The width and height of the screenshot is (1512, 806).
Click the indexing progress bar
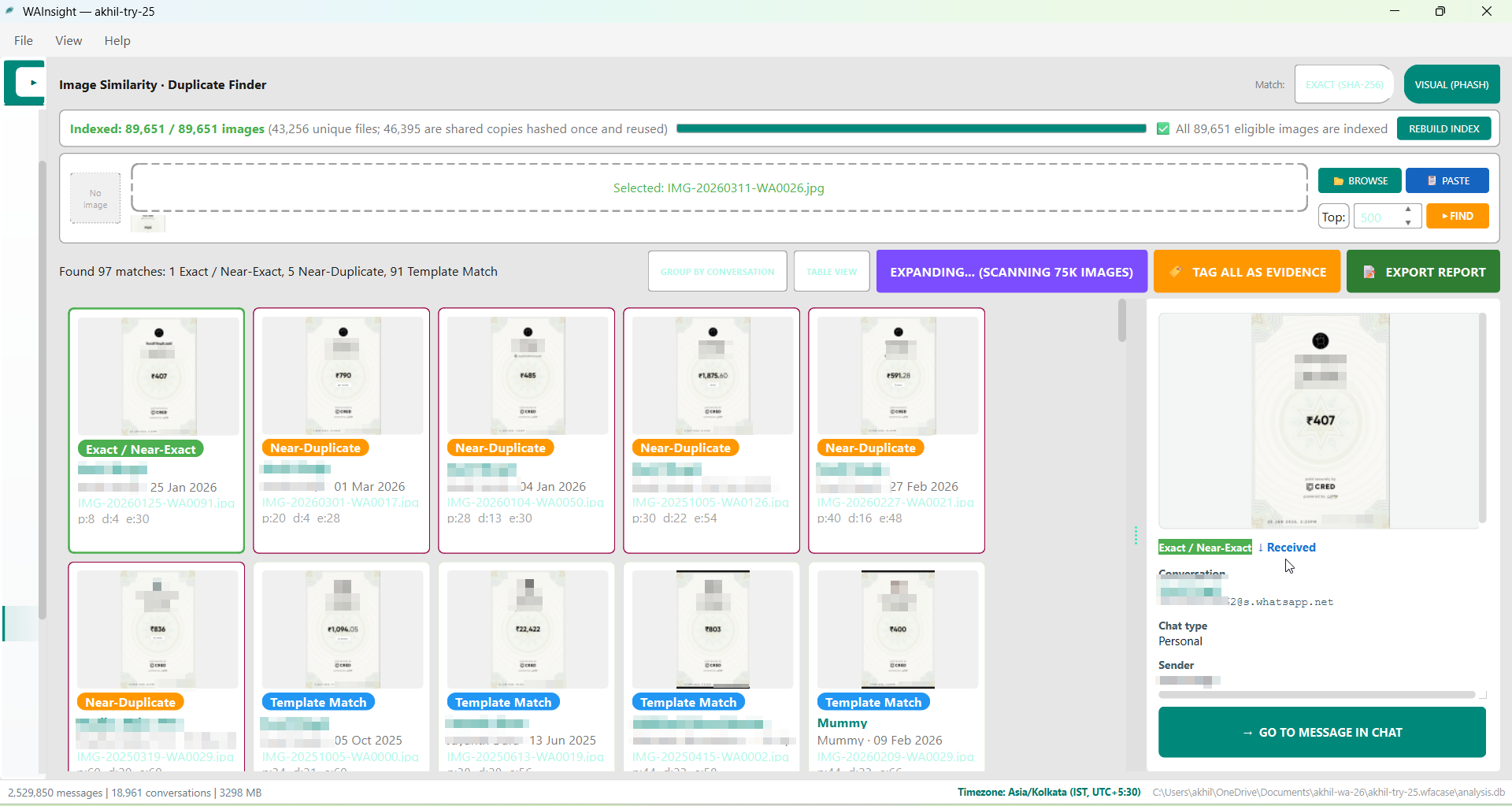tap(911, 128)
